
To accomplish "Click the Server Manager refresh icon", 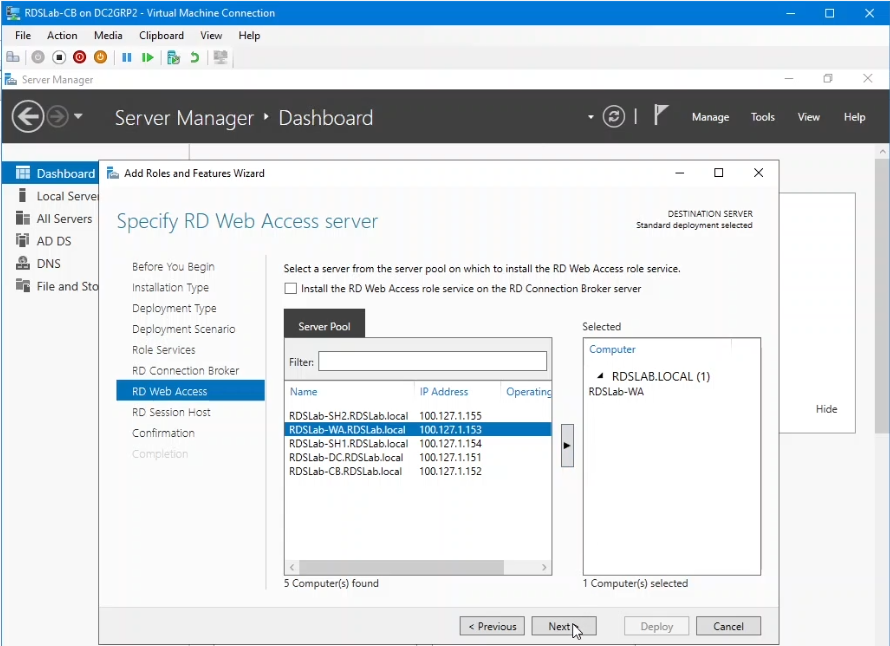I will [x=614, y=117].
